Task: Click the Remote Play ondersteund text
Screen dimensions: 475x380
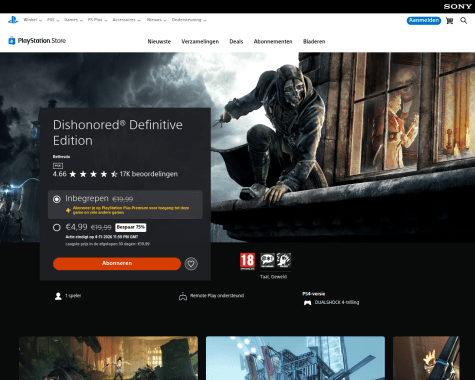Action: click(x=217, y=296)
